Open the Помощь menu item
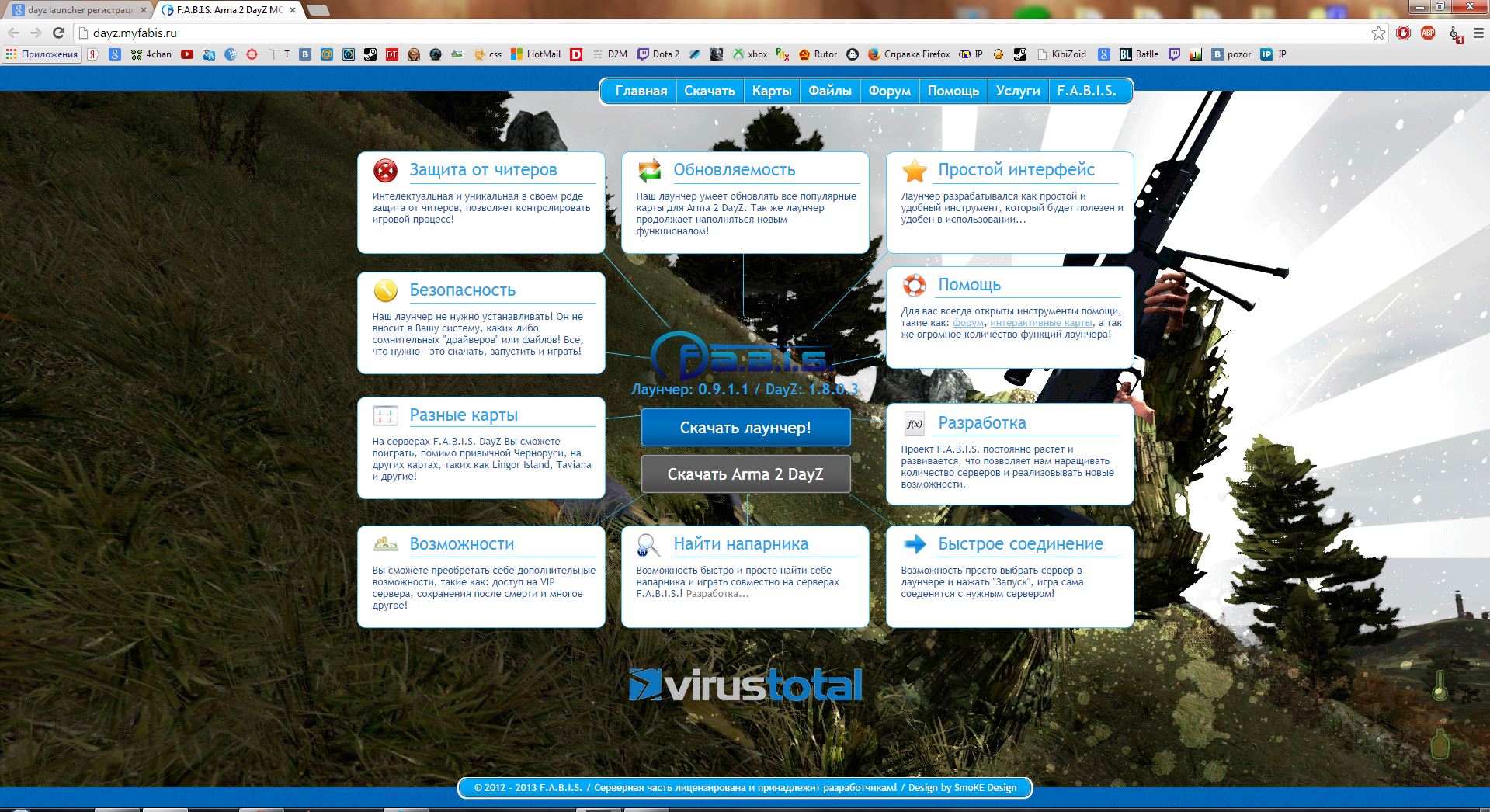Image resolution: width=1490 pixels, height=812 pixels. [953, 91]
